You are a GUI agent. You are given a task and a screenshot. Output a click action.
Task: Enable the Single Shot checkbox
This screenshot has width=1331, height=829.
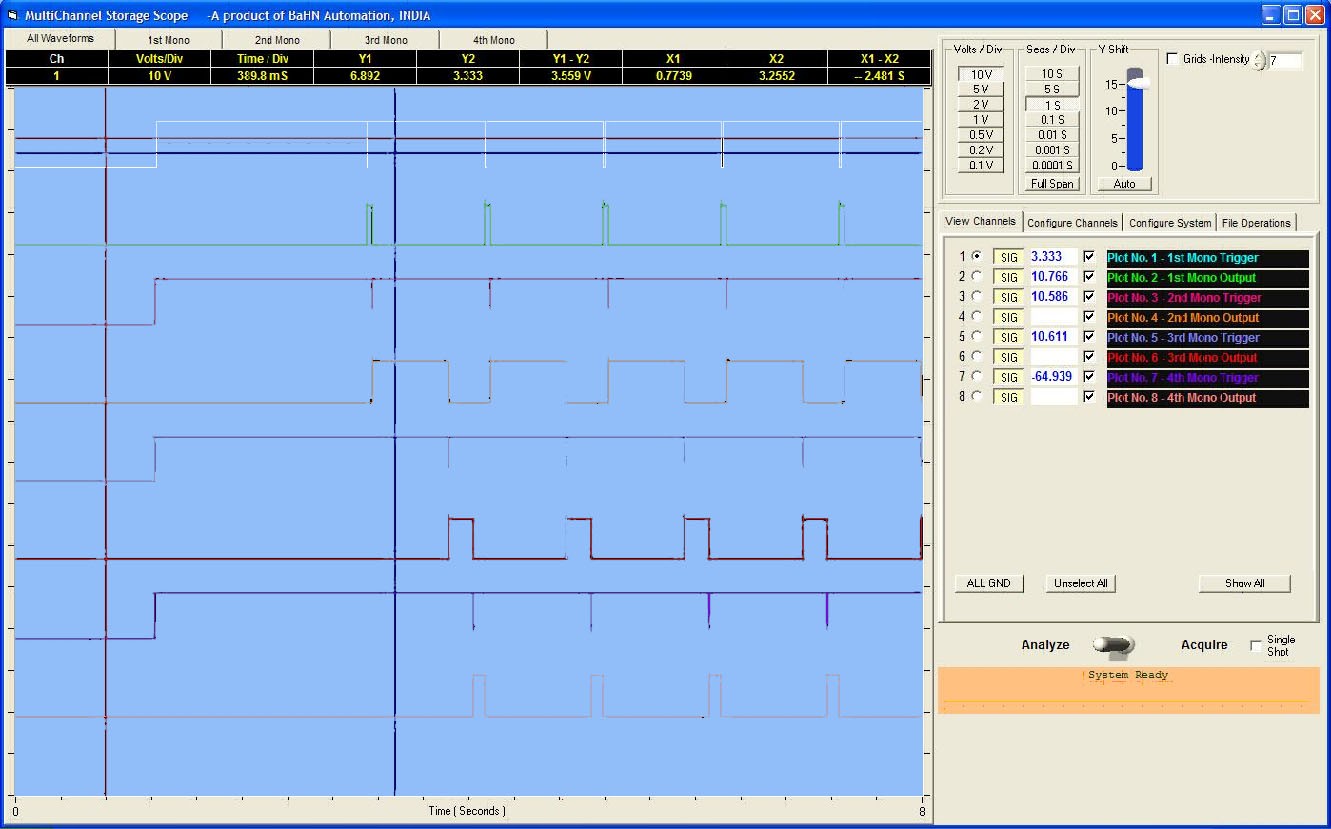pos(1256,646)
